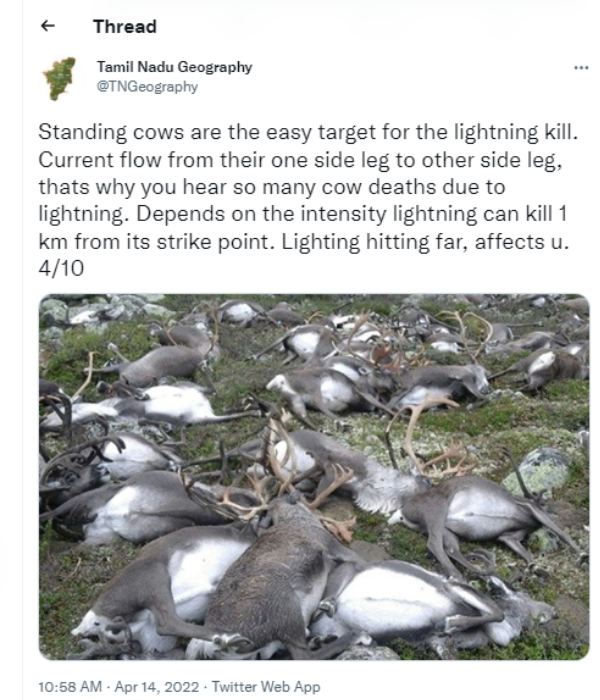Screen dimensions: 600x700
Task: Click the phrase "km from its strike point"
Action: click(x=156, y=242)
